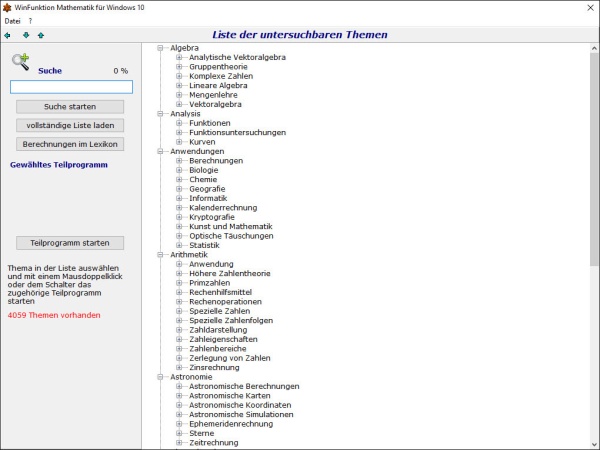Image resolution: width=600 pixels, height=450 pixels.
Task: Select the Statistik tree item
Action: [x=204, y=245]
